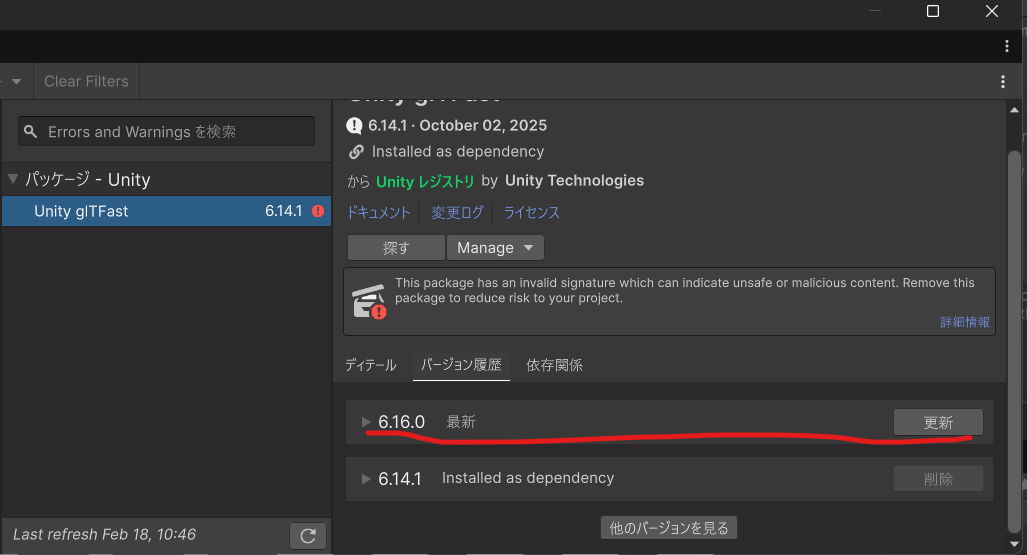Switch to the ディテール tab
This screenshot has height=555, width=1027.
coord(371,365)
